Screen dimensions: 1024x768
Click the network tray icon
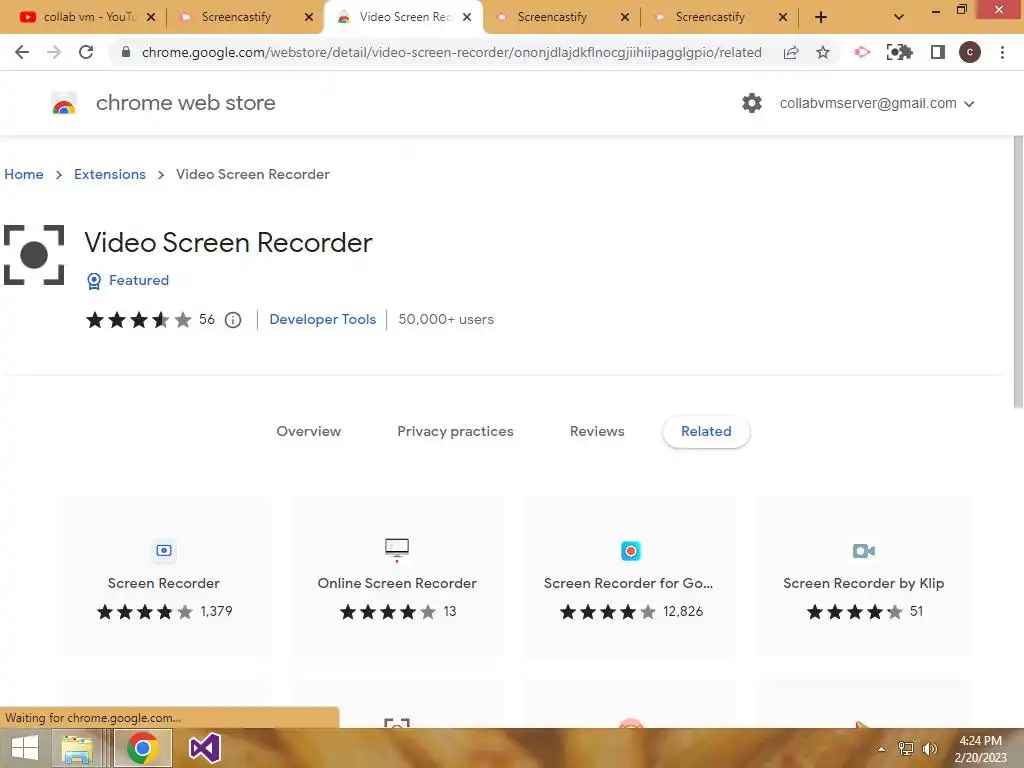[x=906, y=749]
